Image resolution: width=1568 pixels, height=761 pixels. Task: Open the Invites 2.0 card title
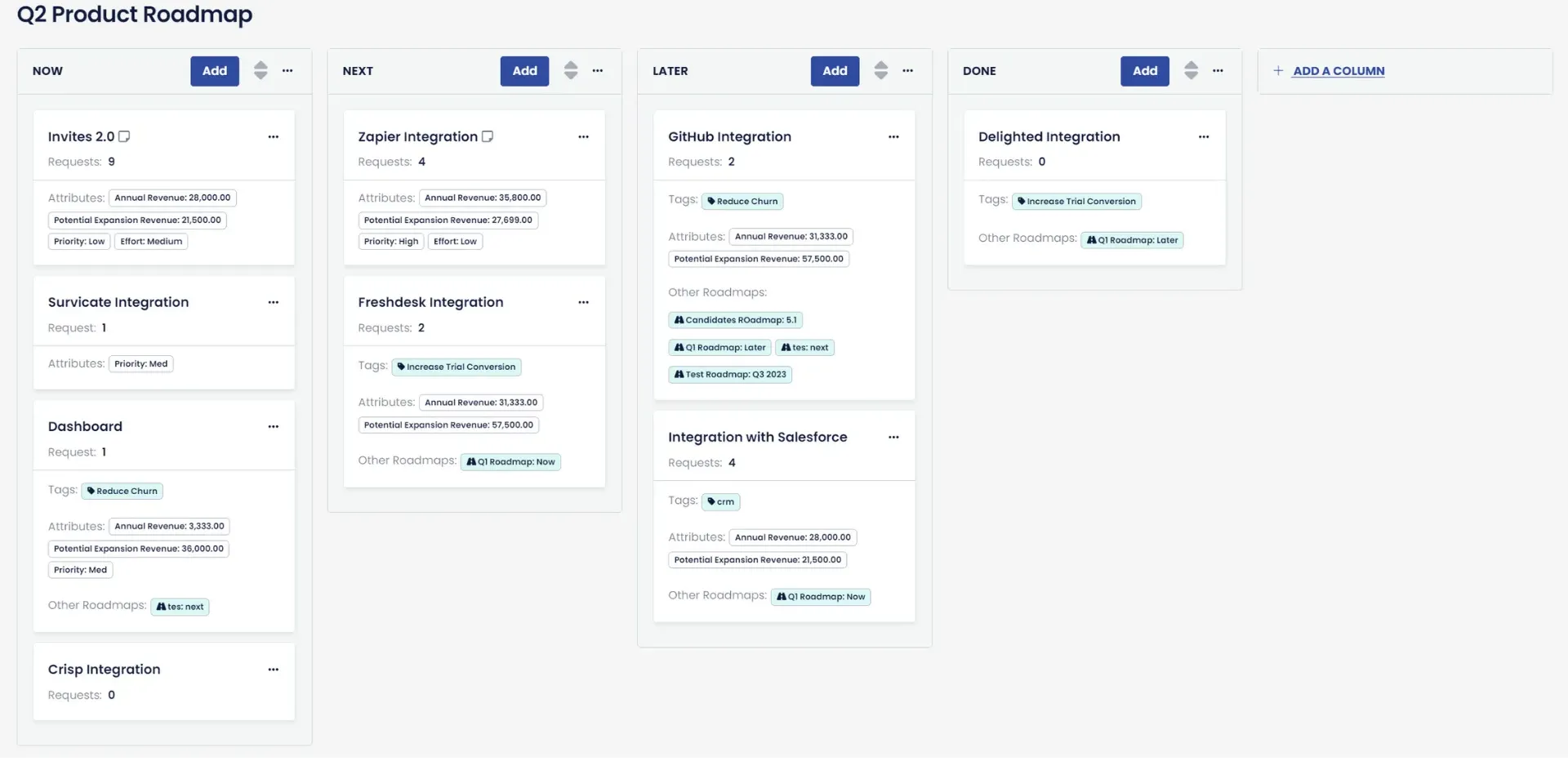coord(81,137)
